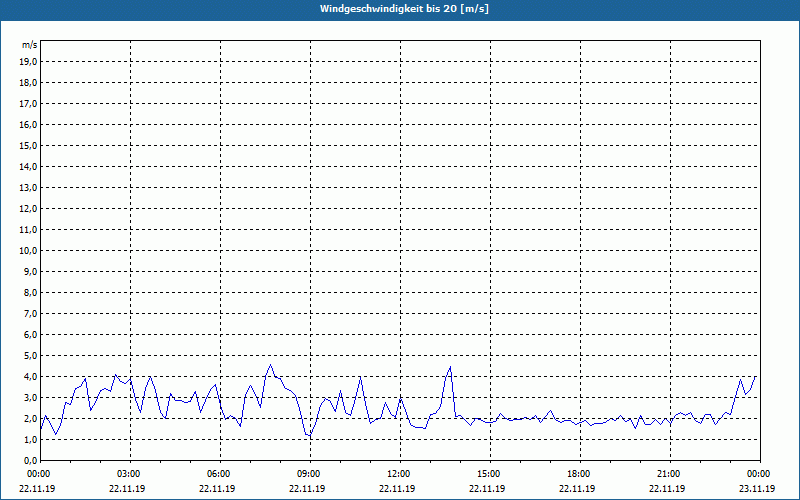The image size is (800, 500).
Task: Click the chart title 'Windgeschwindigkeit bis 20 [m/s]'
Action: click(x=404, y=9)
